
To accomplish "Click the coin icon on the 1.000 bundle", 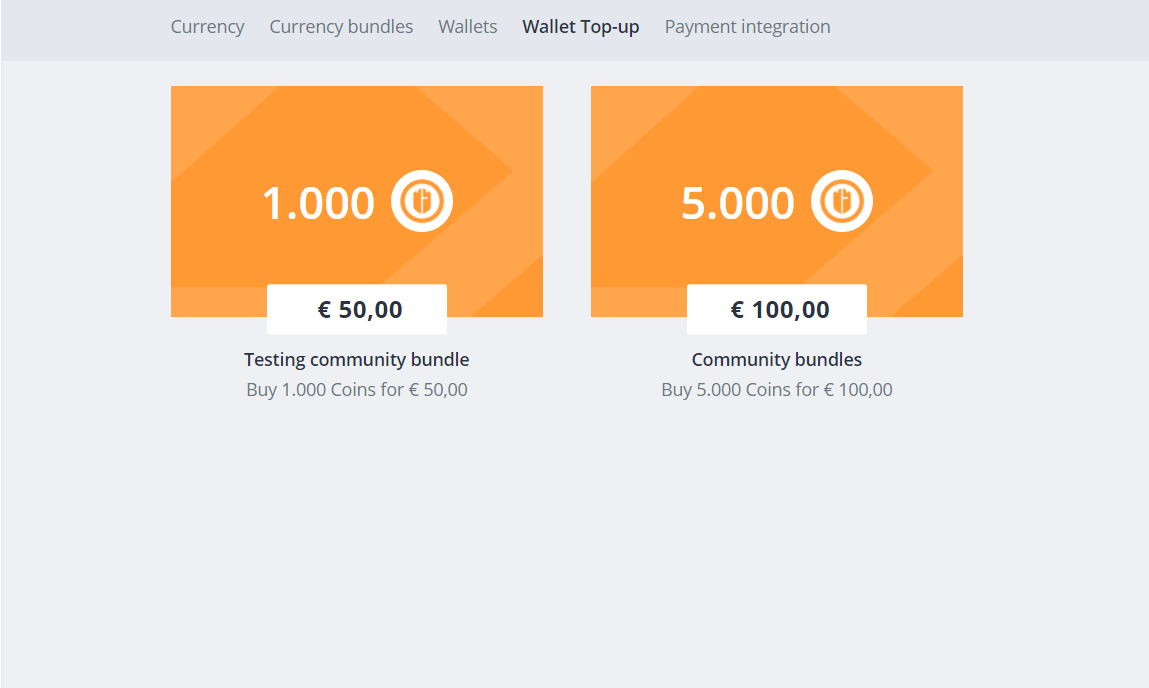I will pos(421,201).
